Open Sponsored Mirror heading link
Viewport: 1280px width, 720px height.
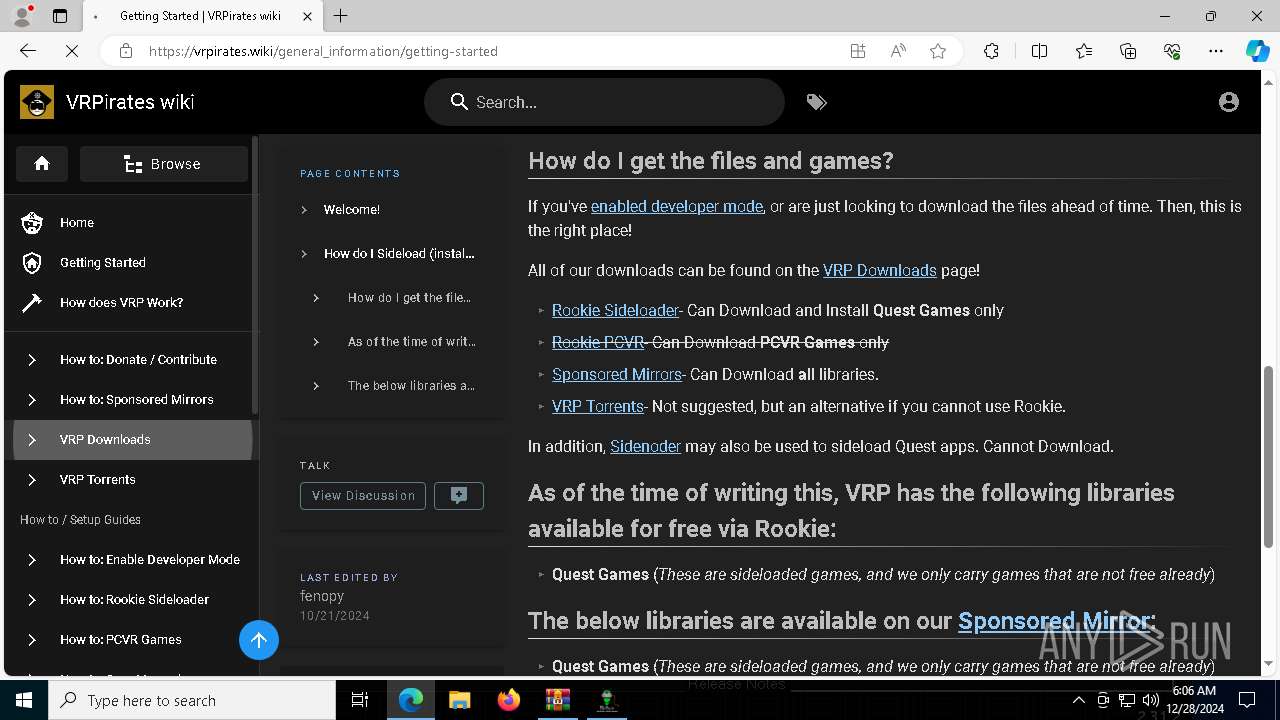(1053, 621)
